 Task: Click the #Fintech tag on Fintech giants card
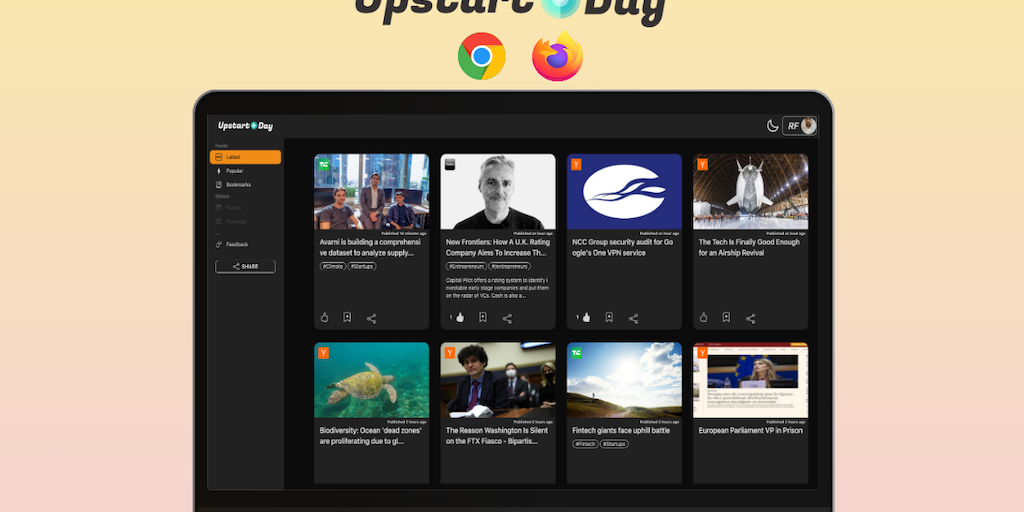(x=586, y=444)
